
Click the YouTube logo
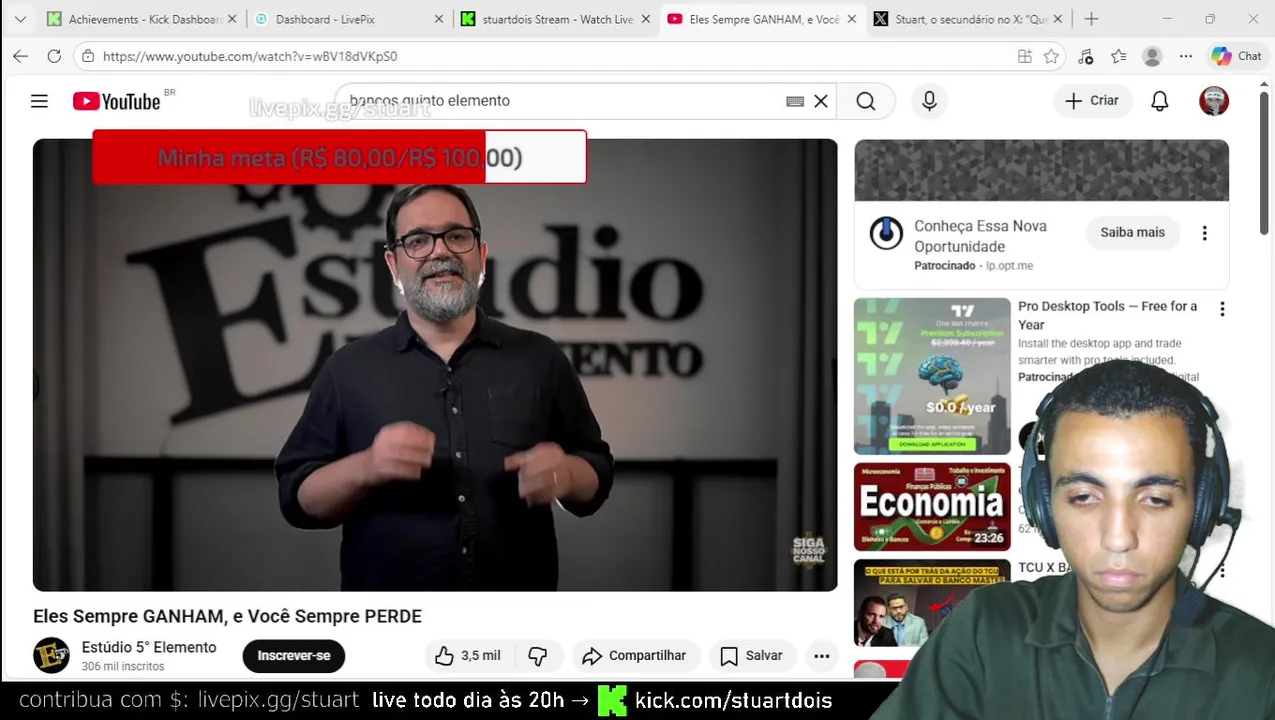point(117,101)
